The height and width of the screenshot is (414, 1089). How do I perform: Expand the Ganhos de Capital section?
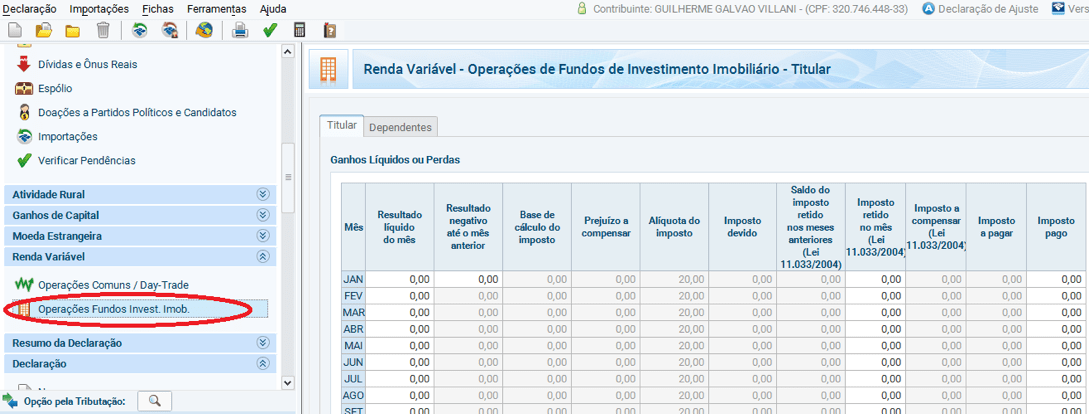140,215
